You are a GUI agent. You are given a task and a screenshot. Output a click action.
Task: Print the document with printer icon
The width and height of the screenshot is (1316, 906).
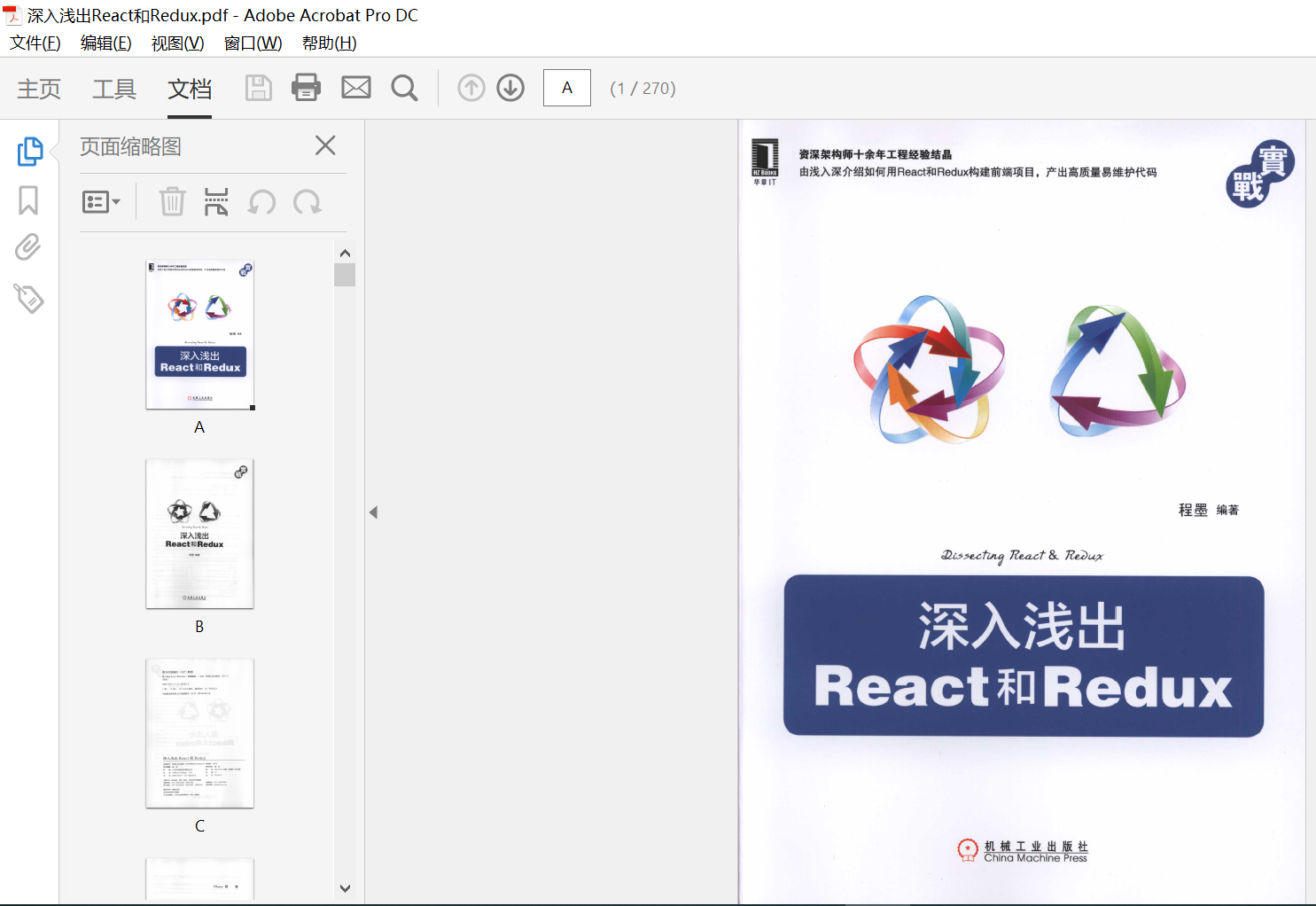[x=307, y=87]
